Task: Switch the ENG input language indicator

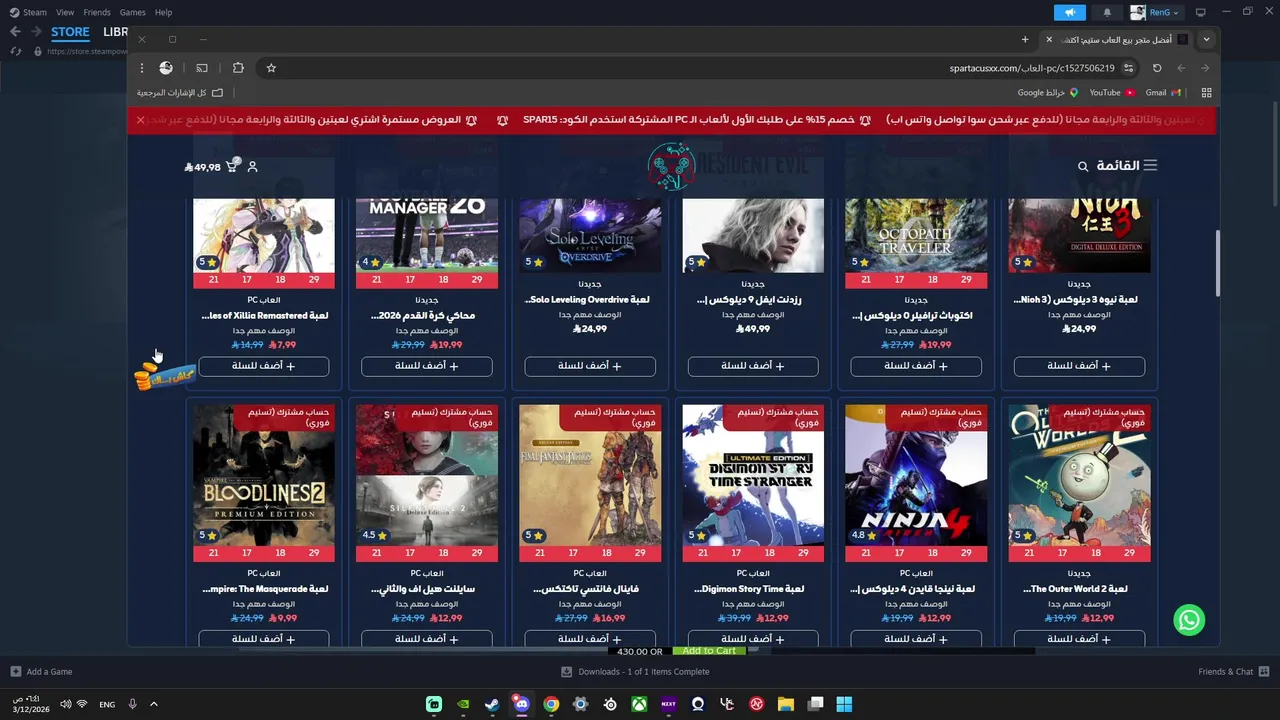Action: pyautogui.click(x=107, y=704)
